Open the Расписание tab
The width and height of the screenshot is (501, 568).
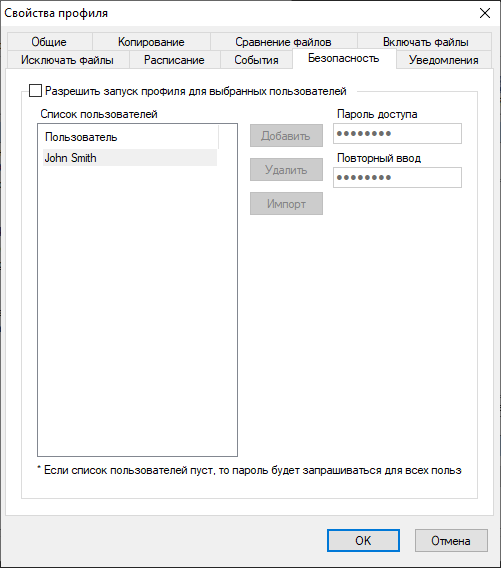click(x=174, y=60)
